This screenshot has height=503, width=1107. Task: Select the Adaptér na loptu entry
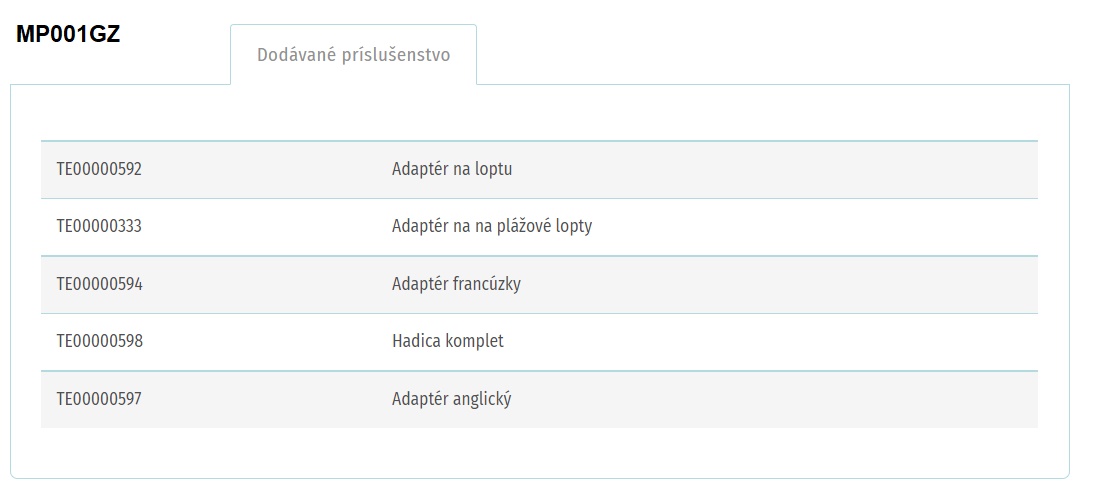452,170
